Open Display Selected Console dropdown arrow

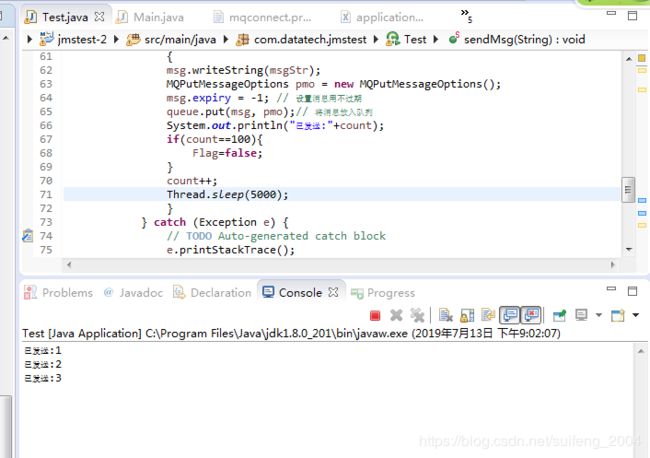pyautogui.click(x=599, y=315)
